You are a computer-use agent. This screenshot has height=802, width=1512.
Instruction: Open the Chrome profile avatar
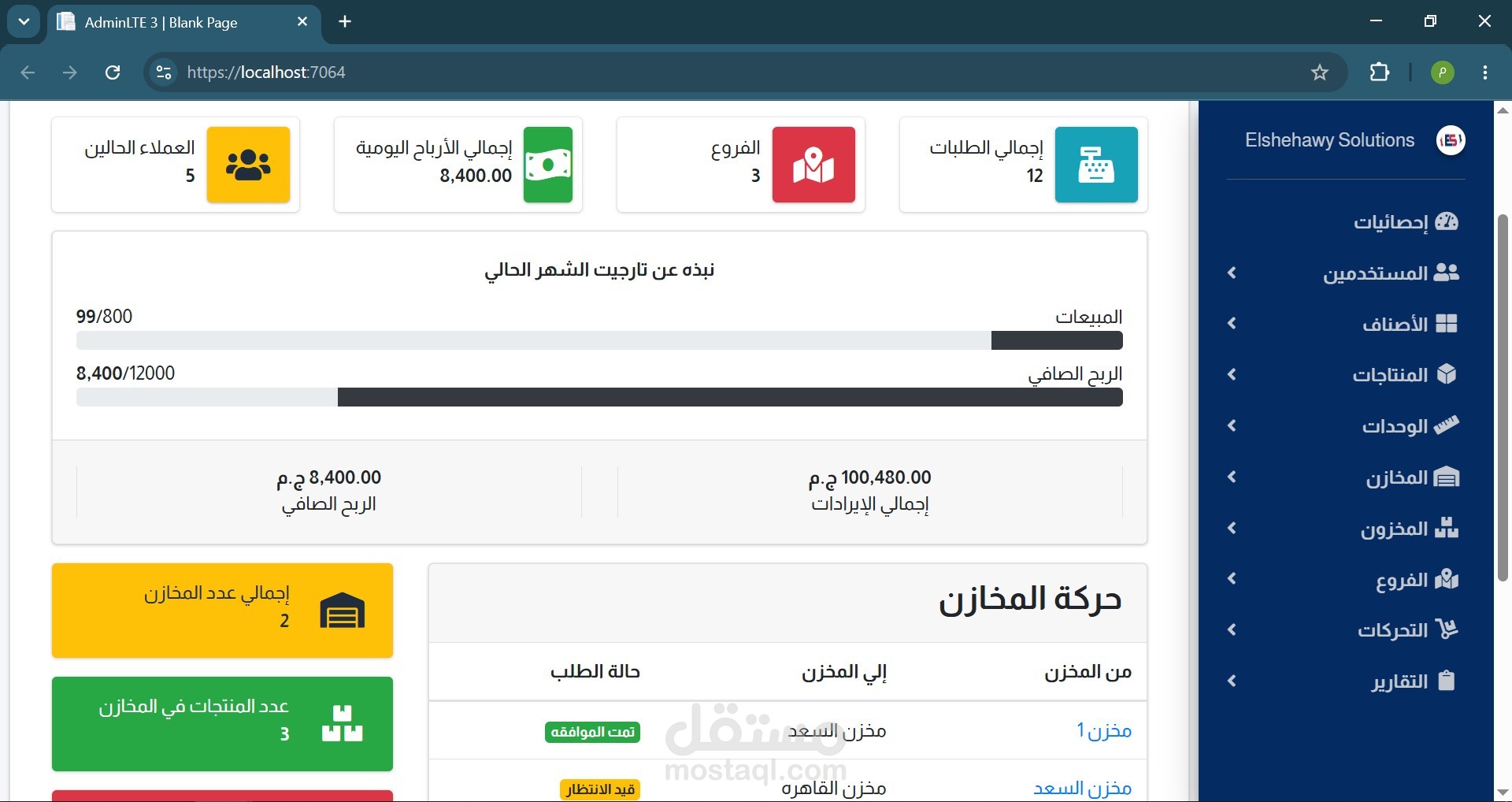point(1442,72)
